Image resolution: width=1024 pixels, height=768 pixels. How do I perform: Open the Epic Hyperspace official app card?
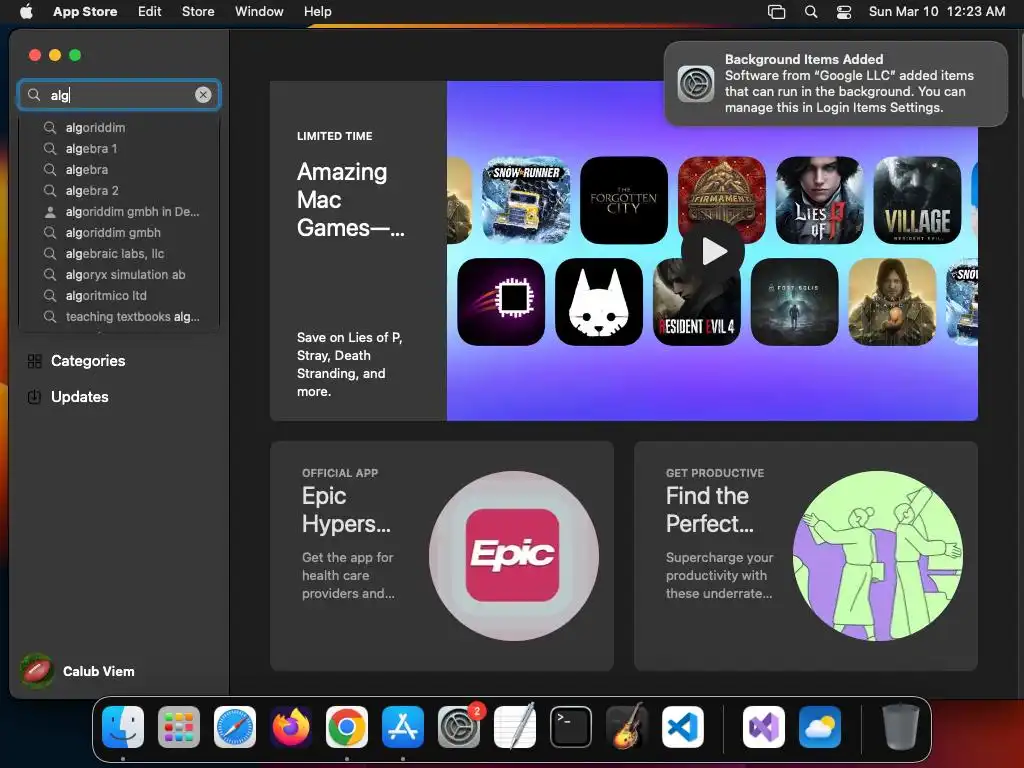point(441,556)
